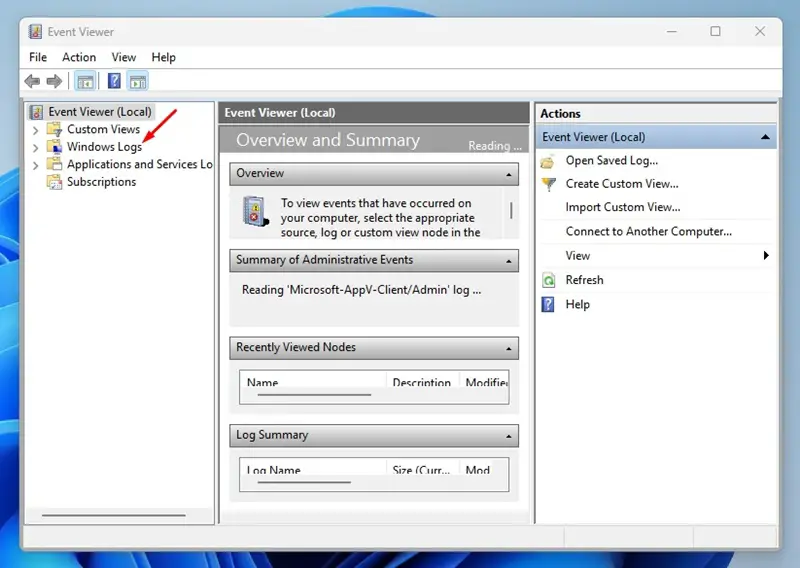Image resolution: width=800 pixels, height=568 pixels.
Task: Toggle the Show/Hide Console Tree toolbar icon
Action: coord(85,81)
